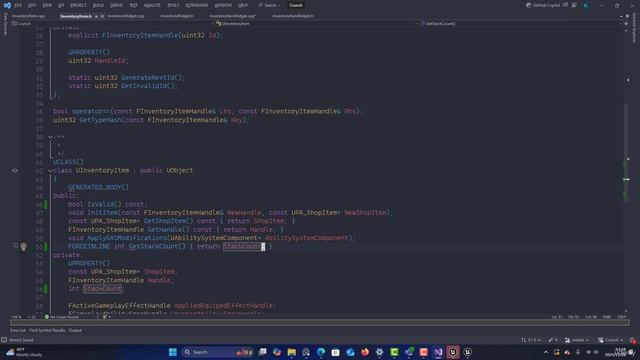Open the Project menu

(x=78, y=5)
